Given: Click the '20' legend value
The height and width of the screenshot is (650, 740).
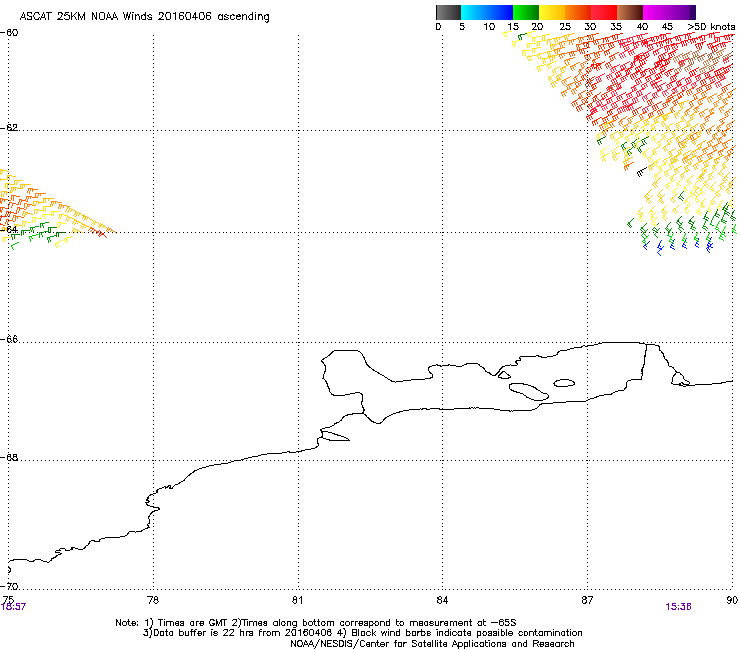Looking at the screenshot, I should [538, 27].
